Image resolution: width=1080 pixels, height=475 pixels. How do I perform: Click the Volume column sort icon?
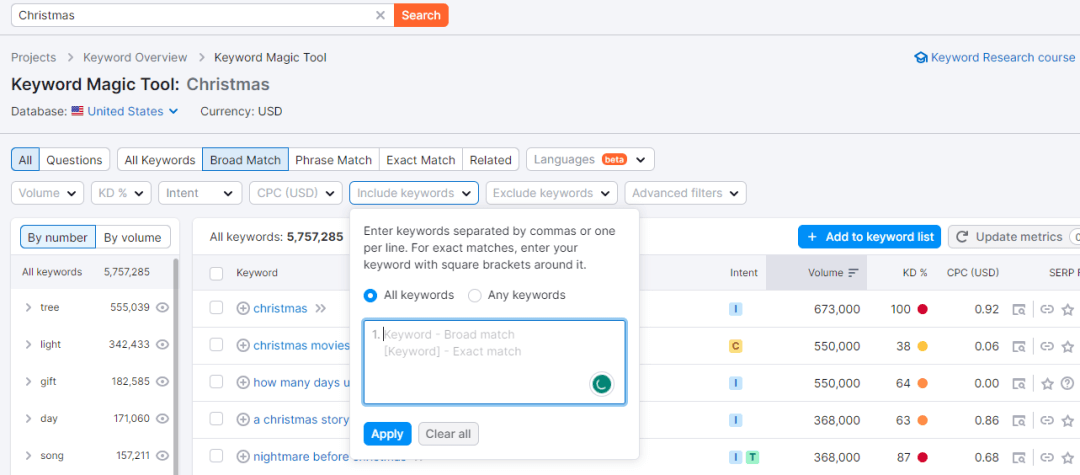coord(853,273)
